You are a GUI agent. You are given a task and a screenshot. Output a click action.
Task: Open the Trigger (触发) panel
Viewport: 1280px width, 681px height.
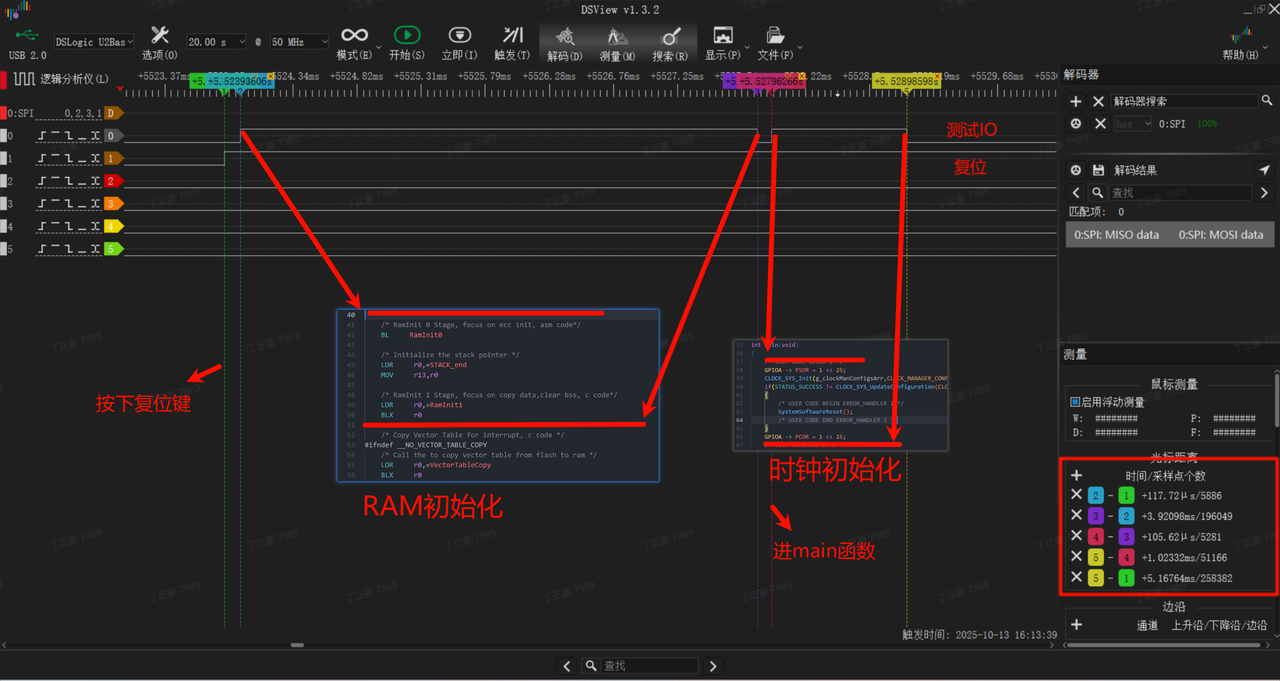click(513, 37)
